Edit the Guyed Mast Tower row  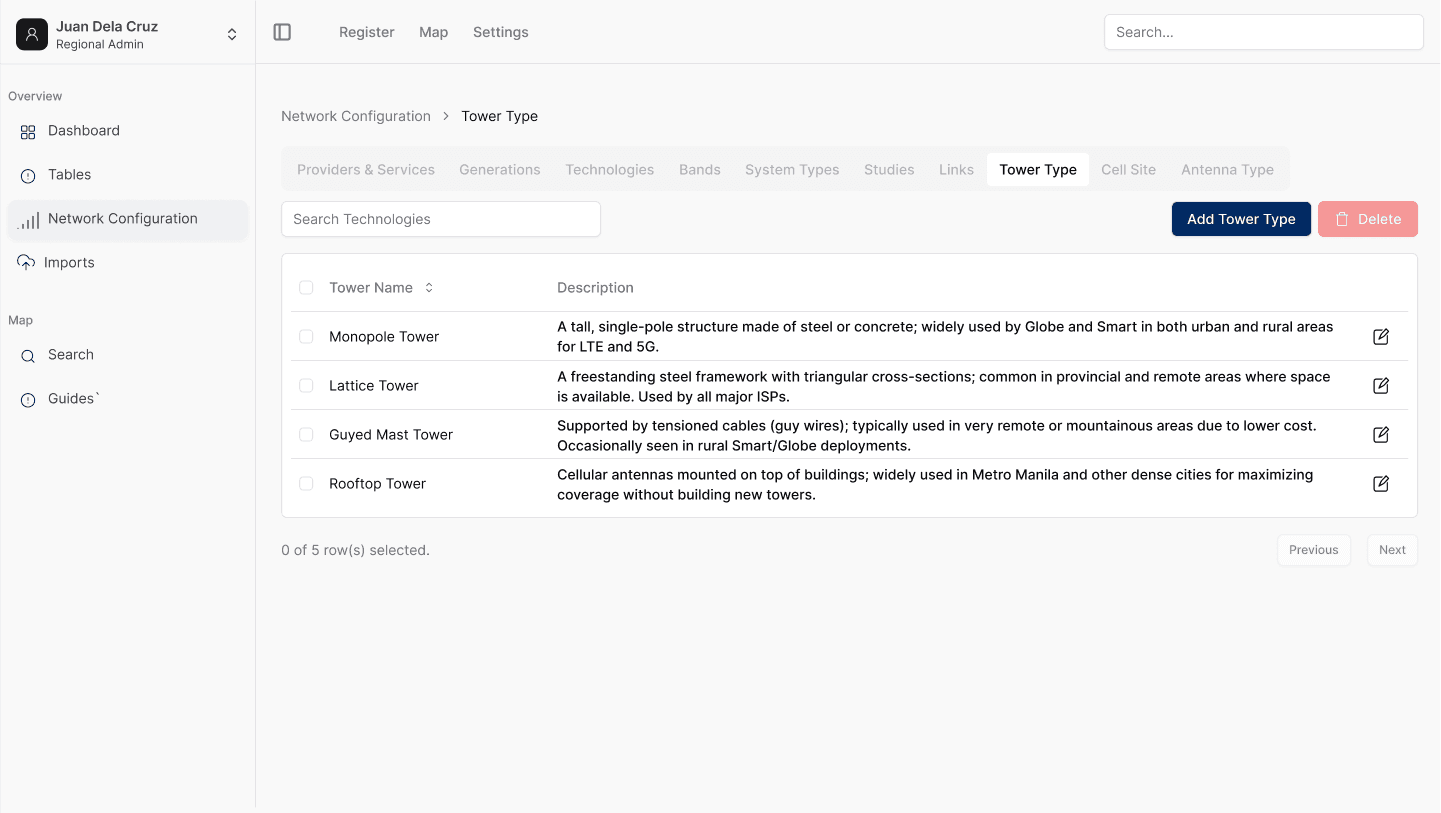pos(1381,435)
